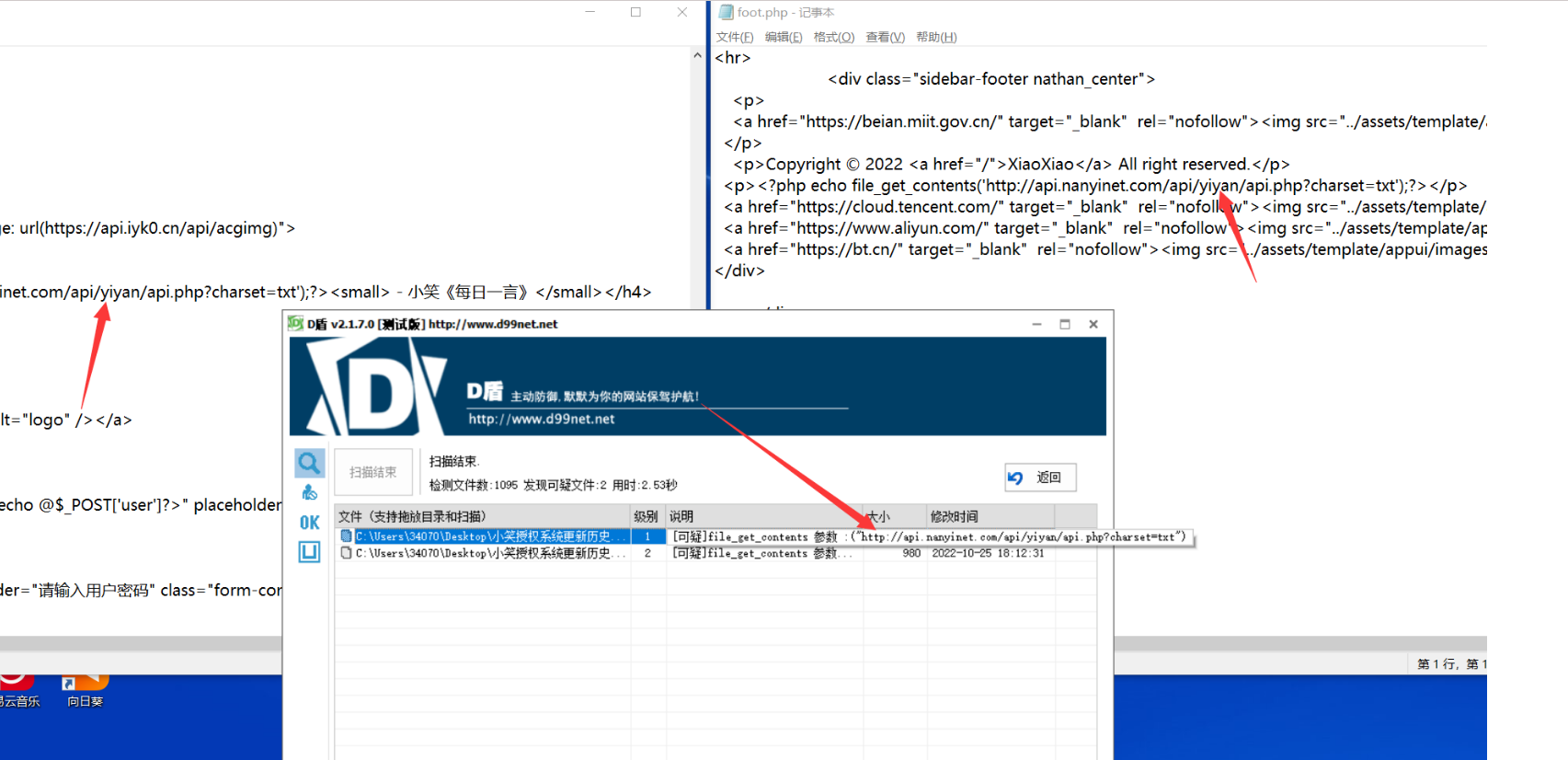Open the 文件(F) menu in foot.php notepad
This screenshot has height=760, width=1568.
[x=735, y=37]
